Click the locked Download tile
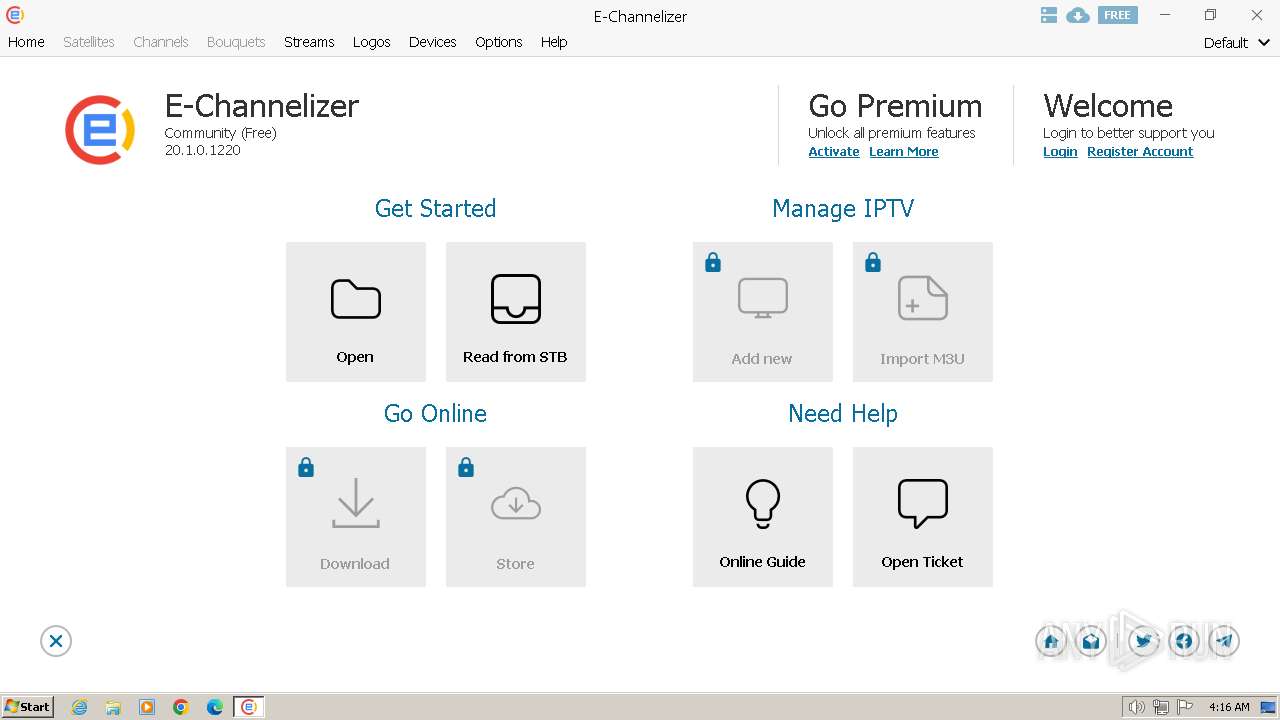This screenshot has width=1280, height=720. click(355, 517)
